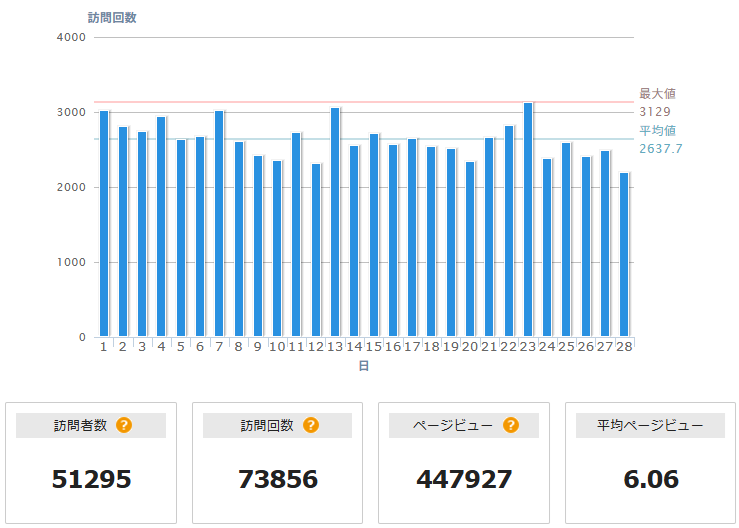Click the 平均値 label beside the chart
739x528 pixels.
coord(657,130)
